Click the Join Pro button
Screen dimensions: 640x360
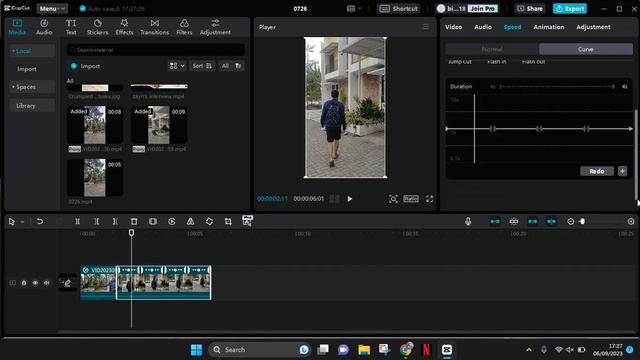pos(483,9)
